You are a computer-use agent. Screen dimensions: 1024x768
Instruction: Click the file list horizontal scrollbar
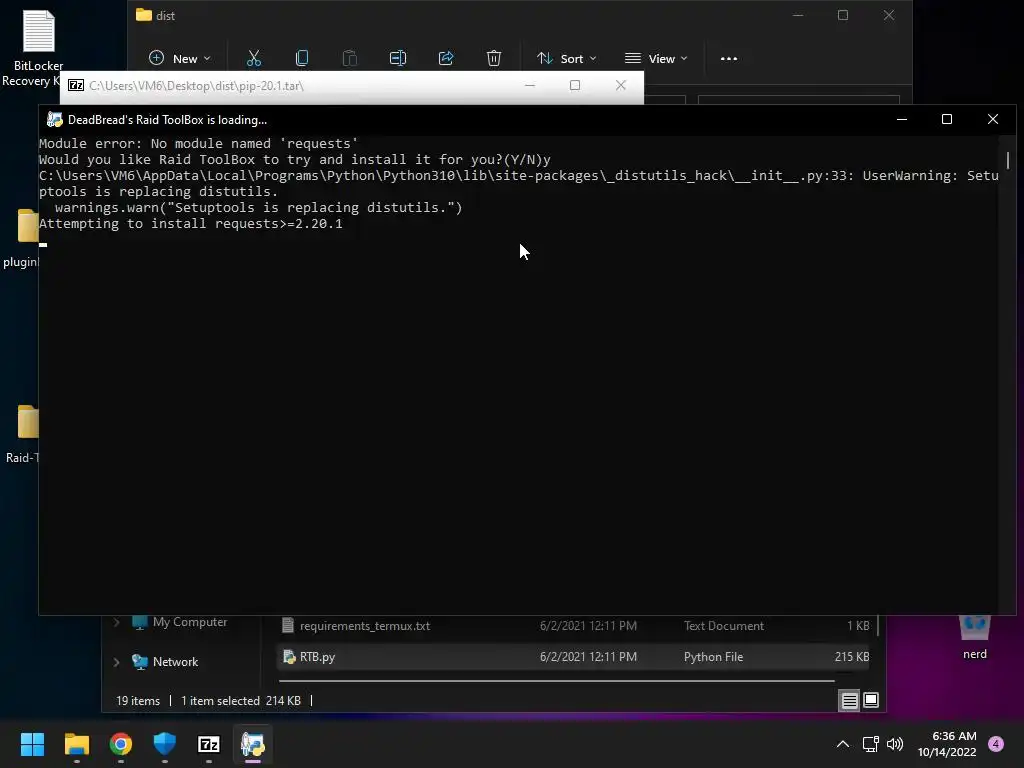click(556, 681)
